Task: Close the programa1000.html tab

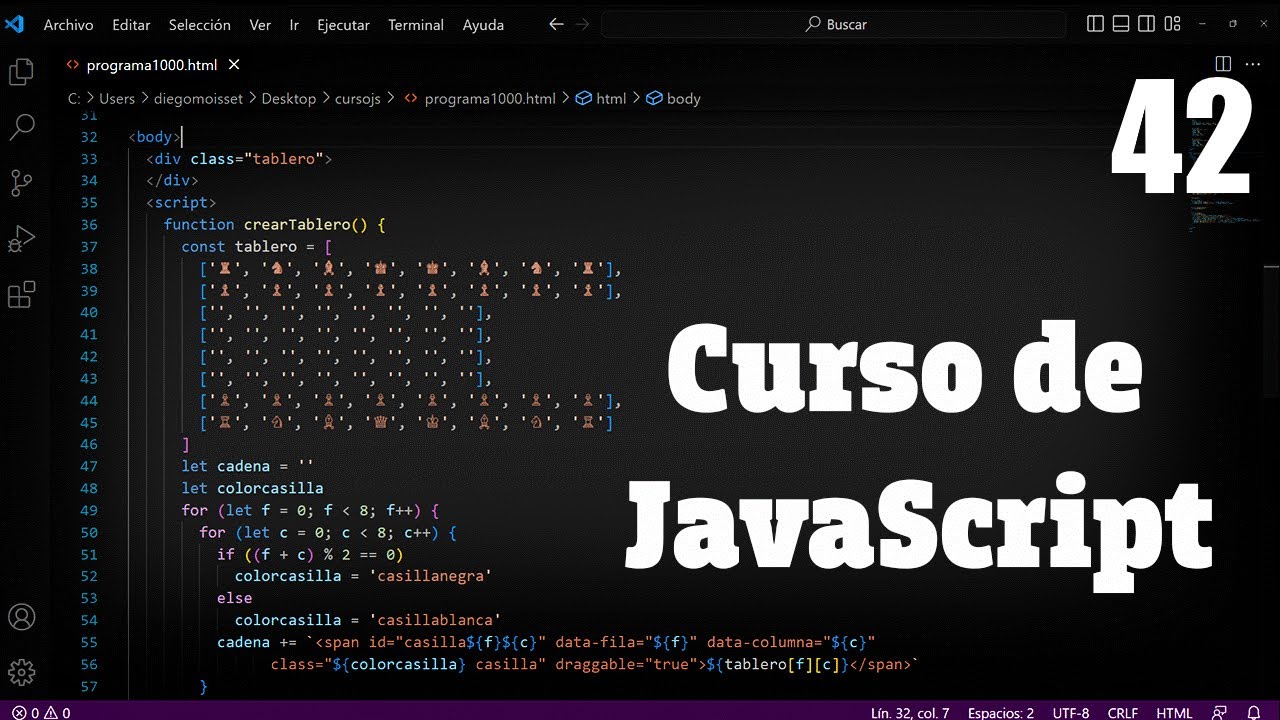Action: pyautogui.click(x=234, y=65)
